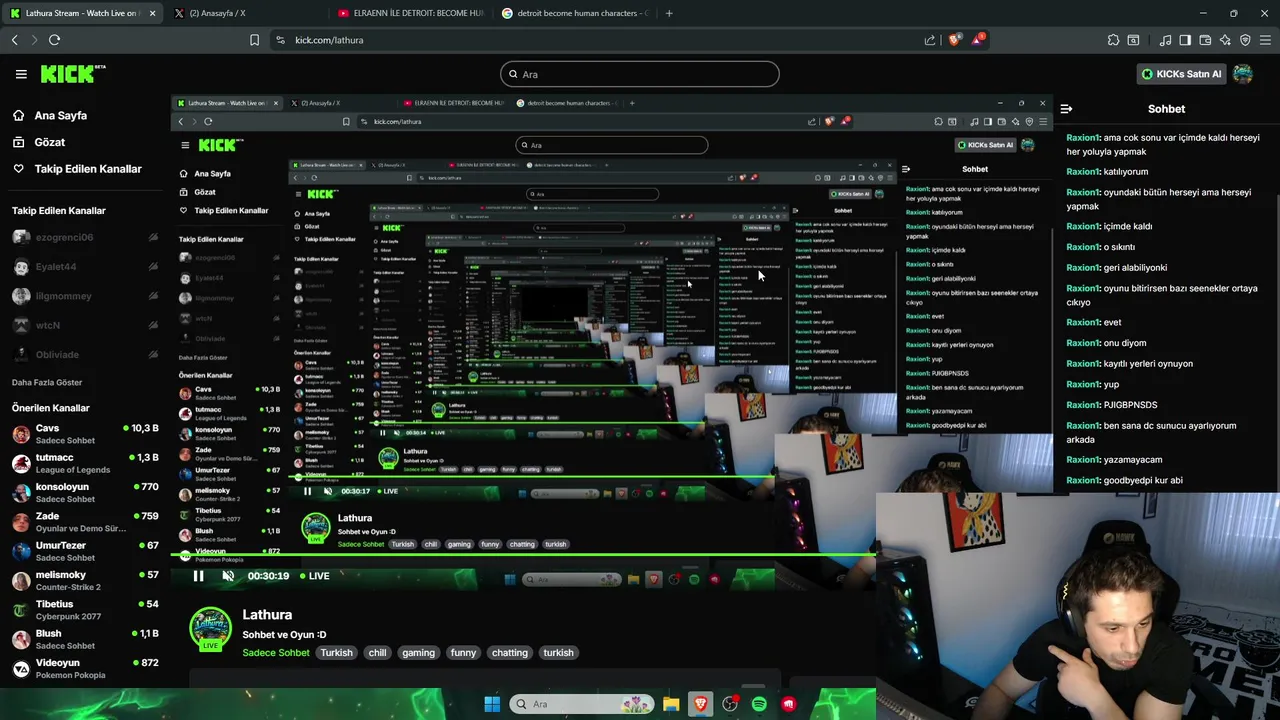This screenshot has height=720, width=1280.
Task: Click offline icon beside ezogrenci06
Action: [x=153, y=238]
